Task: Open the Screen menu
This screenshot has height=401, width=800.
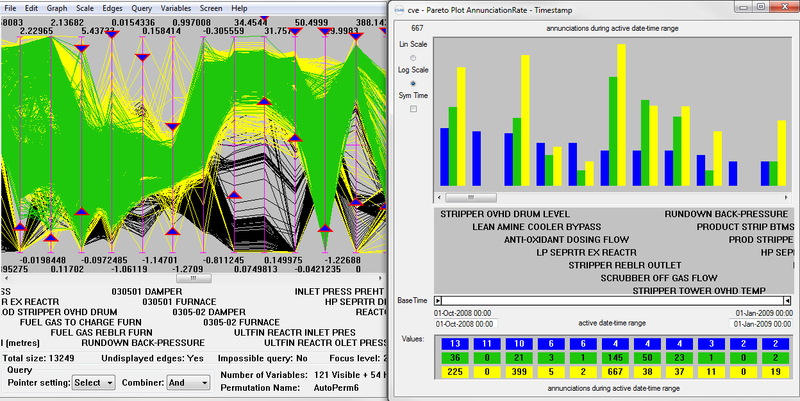Action: pos(211,8)
